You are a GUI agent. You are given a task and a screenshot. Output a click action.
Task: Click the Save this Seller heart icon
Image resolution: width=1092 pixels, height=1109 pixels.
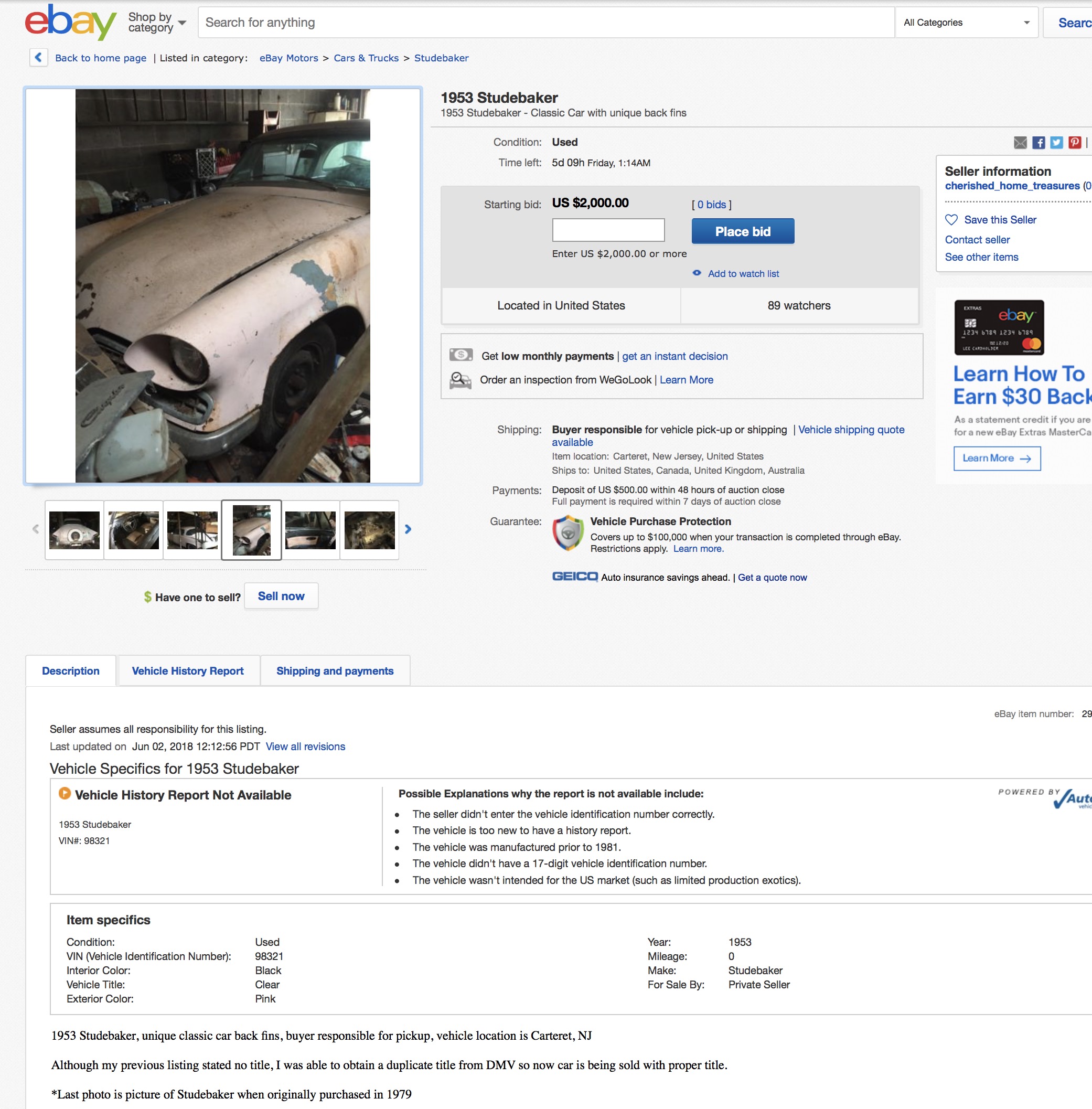951,220
